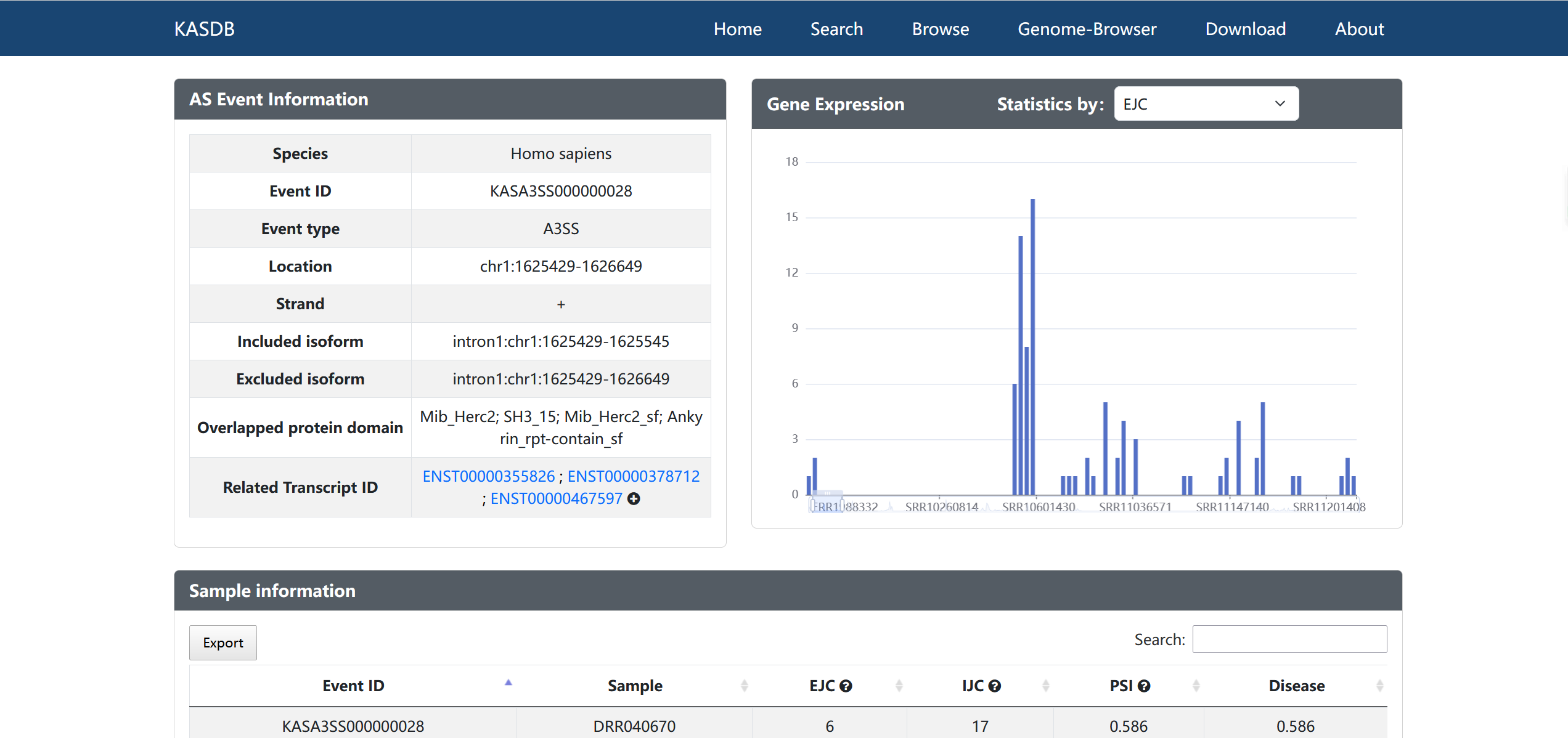Focus the sample table Search field
The width and height of the screenshot is (1568, 738).
pos(1289,639)
